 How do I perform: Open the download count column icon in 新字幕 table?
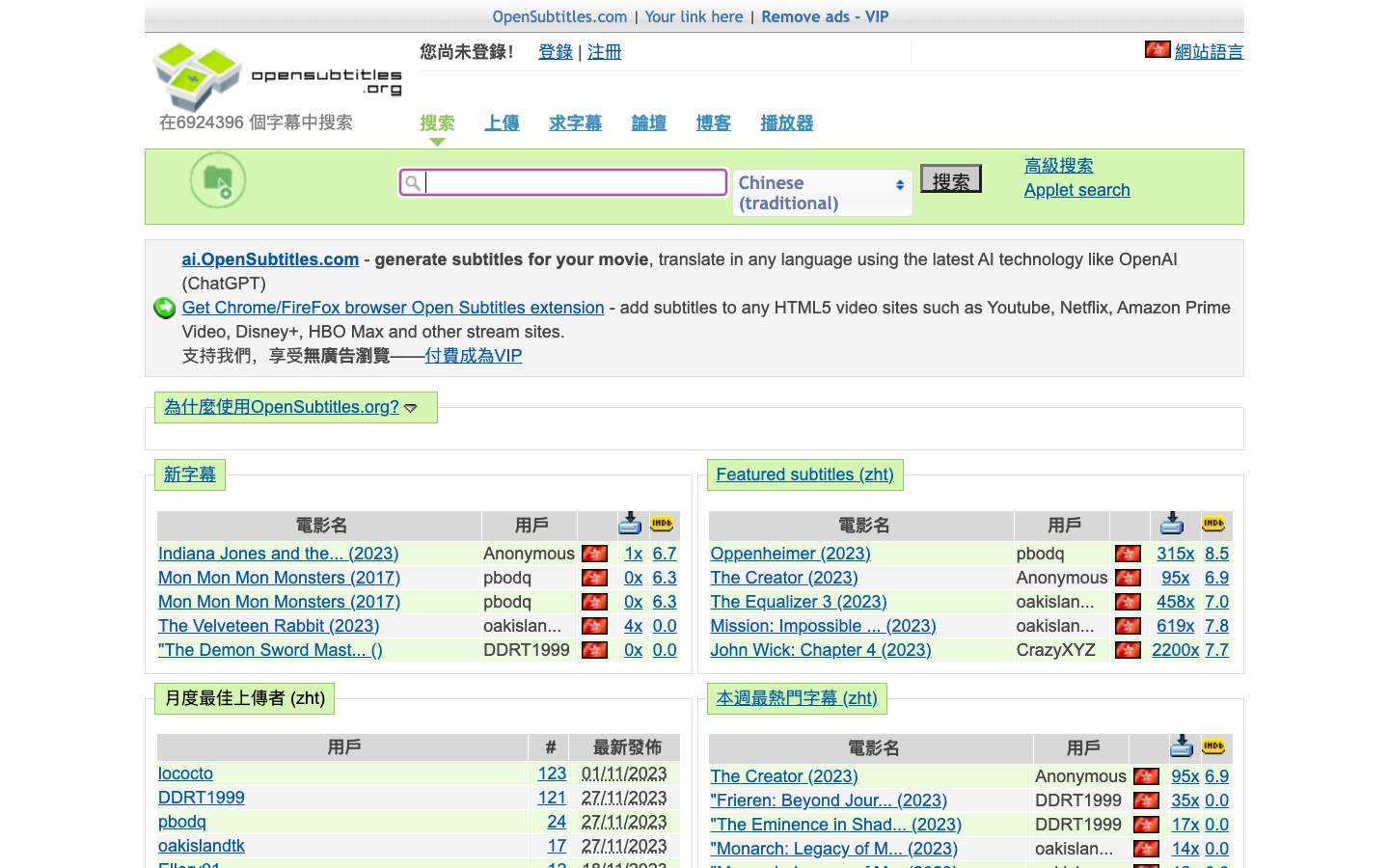630,524
